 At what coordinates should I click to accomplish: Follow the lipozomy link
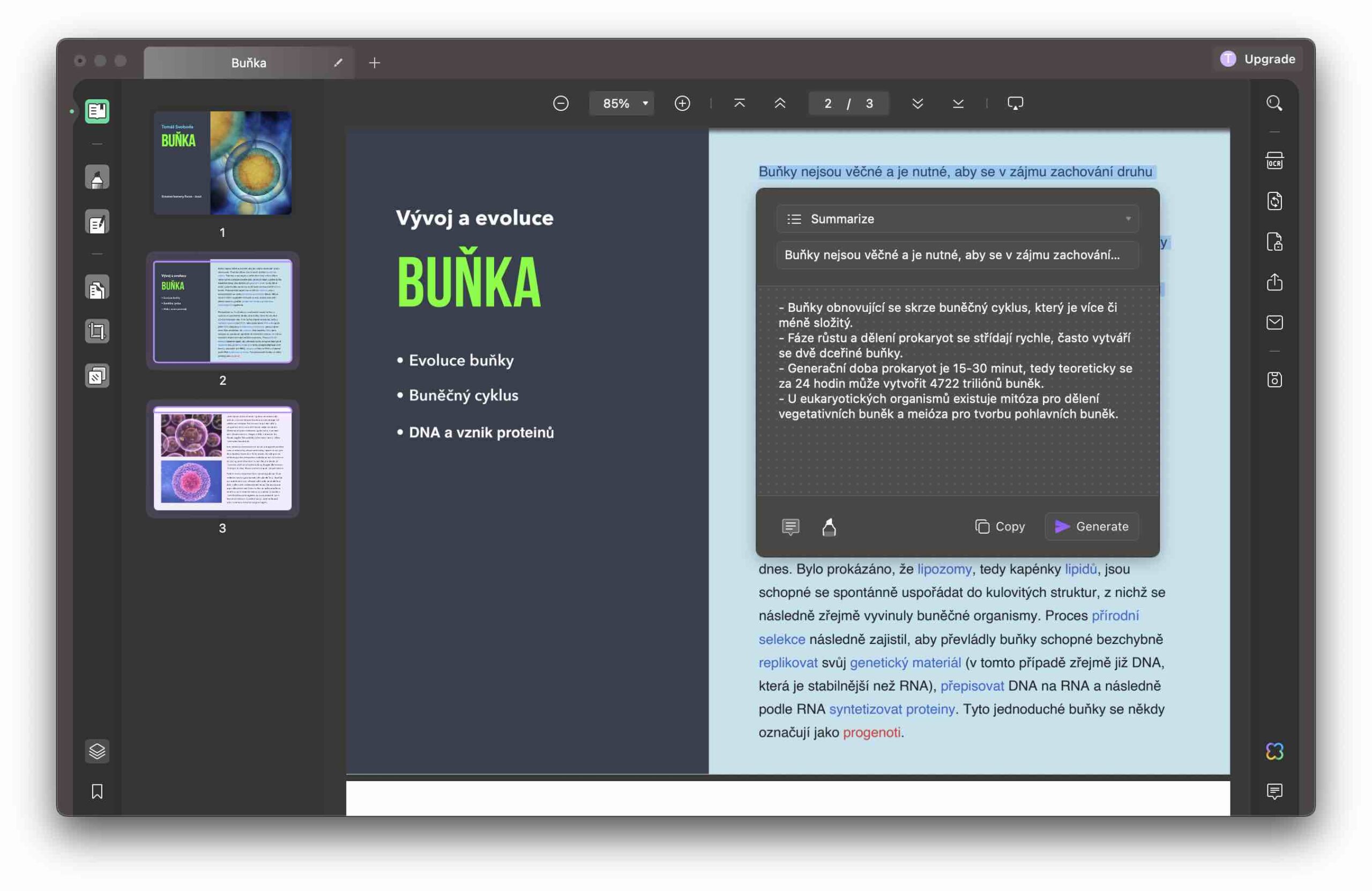coord(944,569)
